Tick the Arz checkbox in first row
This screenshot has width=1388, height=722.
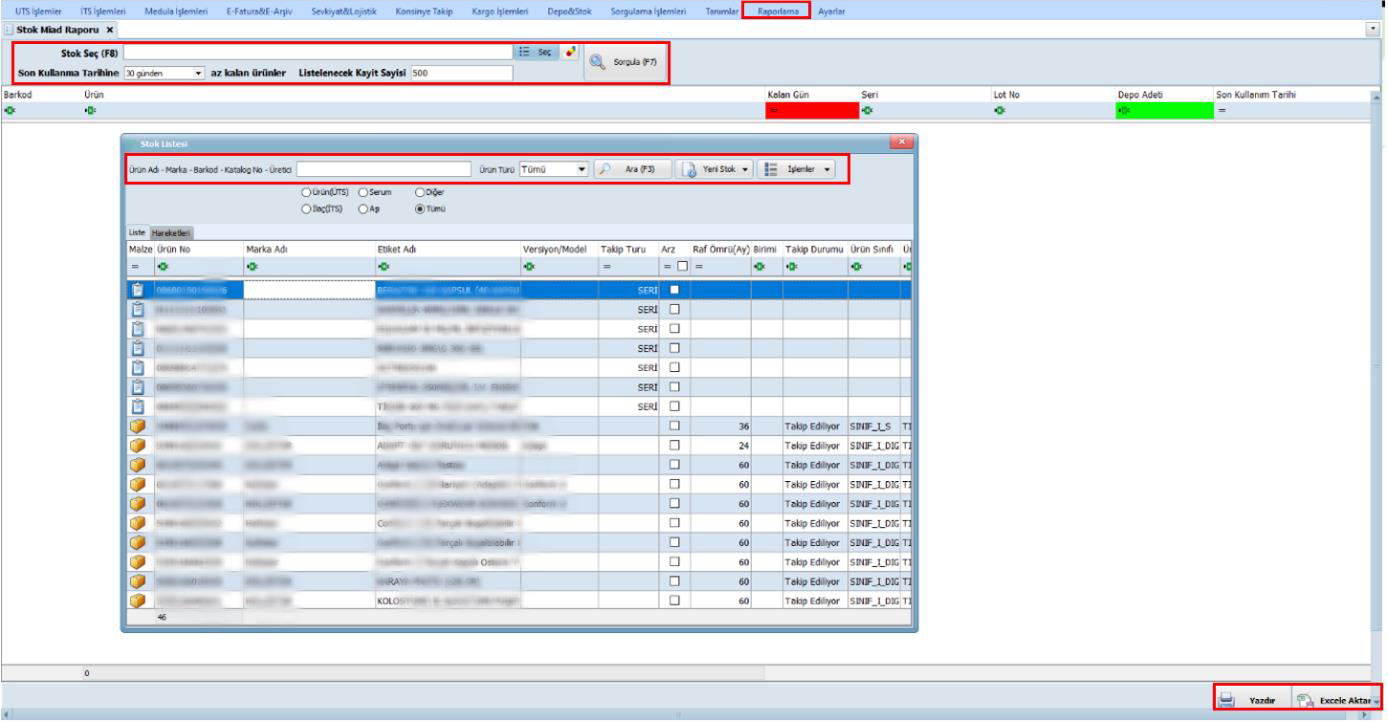(674, 290)
